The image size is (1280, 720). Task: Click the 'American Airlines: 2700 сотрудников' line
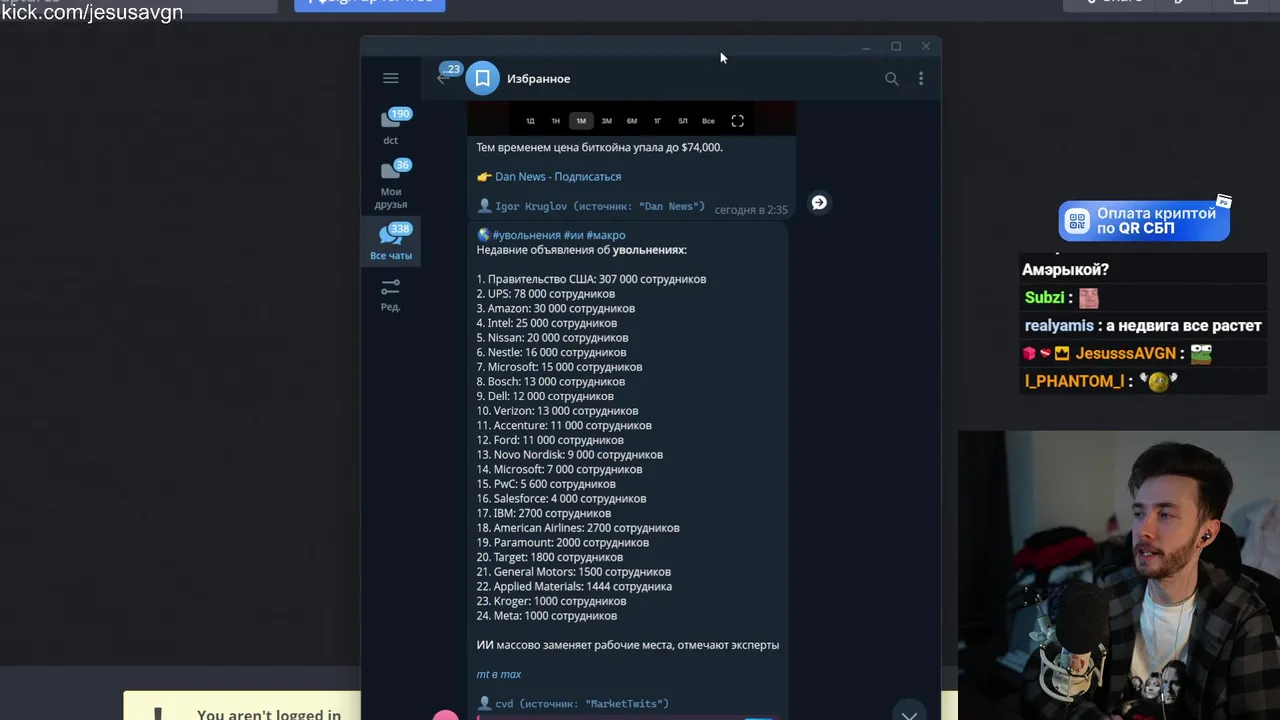click(578, 528)
